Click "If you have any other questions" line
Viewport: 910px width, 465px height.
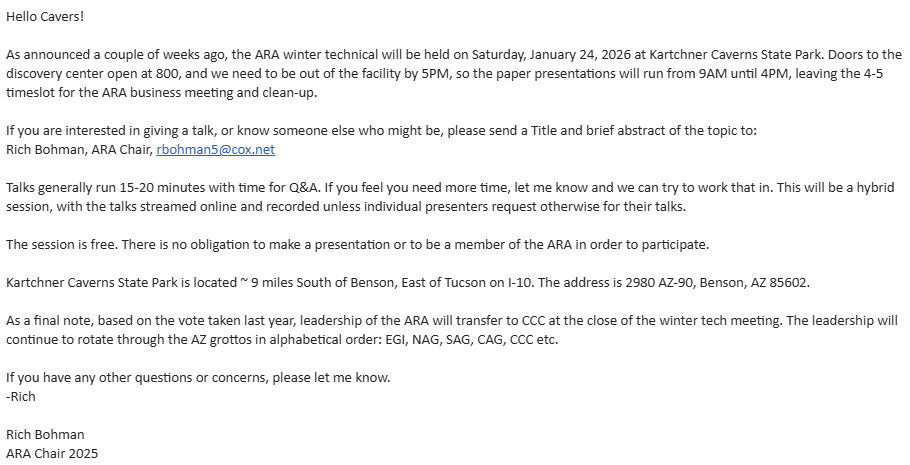pyautogui.click(x=110, y=377)
